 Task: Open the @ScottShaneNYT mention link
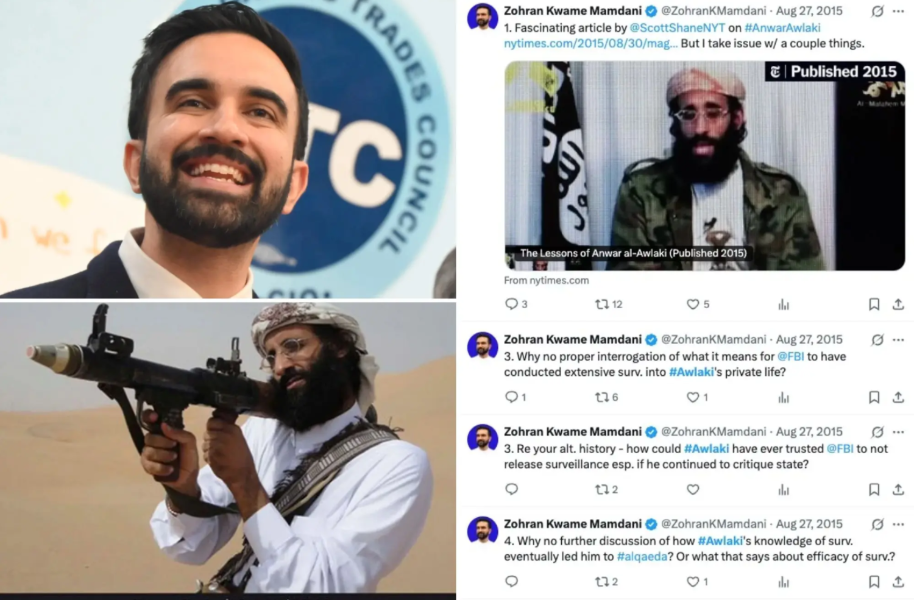(677, 27)
